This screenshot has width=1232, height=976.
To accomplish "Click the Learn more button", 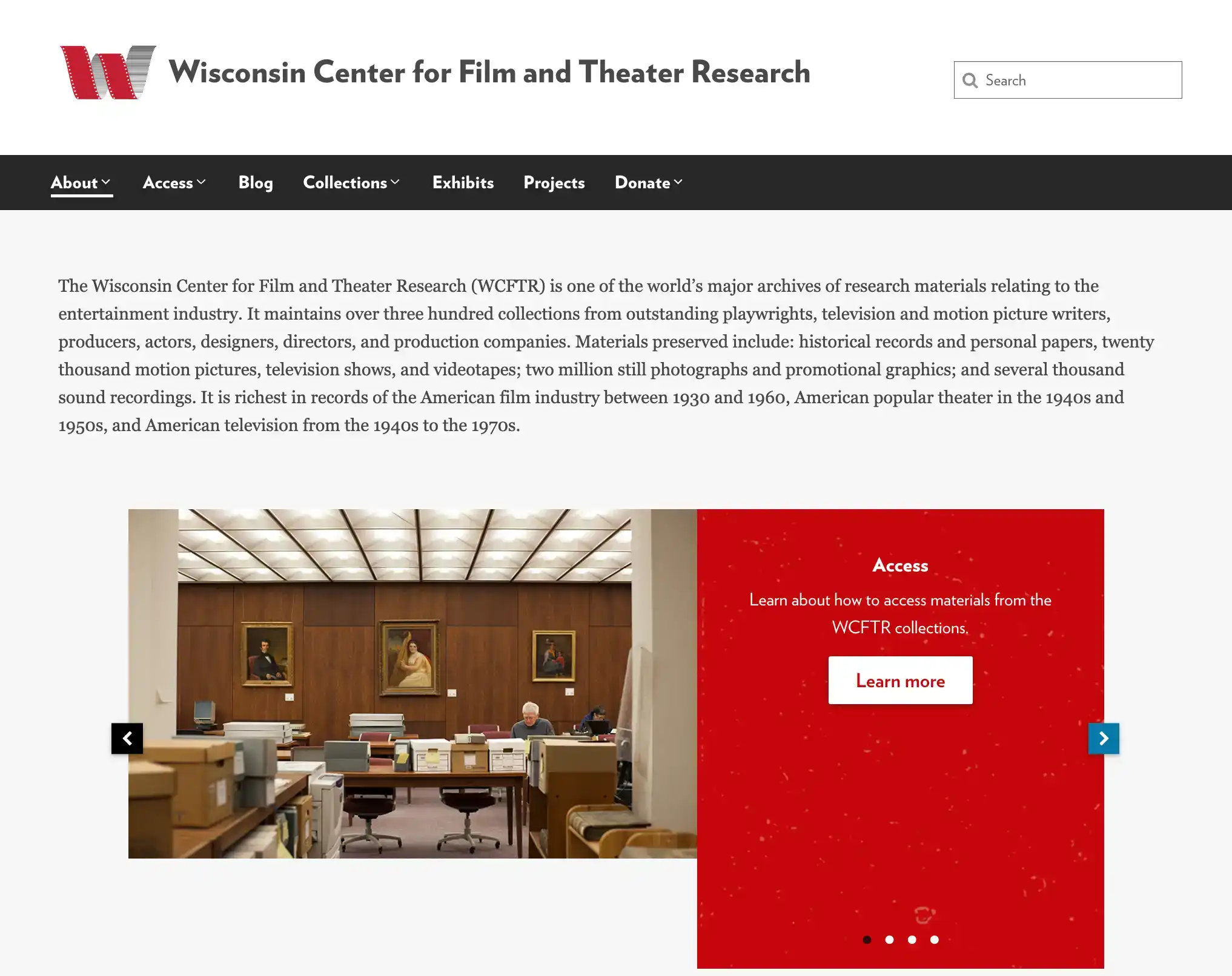I will tap(900, 680).
